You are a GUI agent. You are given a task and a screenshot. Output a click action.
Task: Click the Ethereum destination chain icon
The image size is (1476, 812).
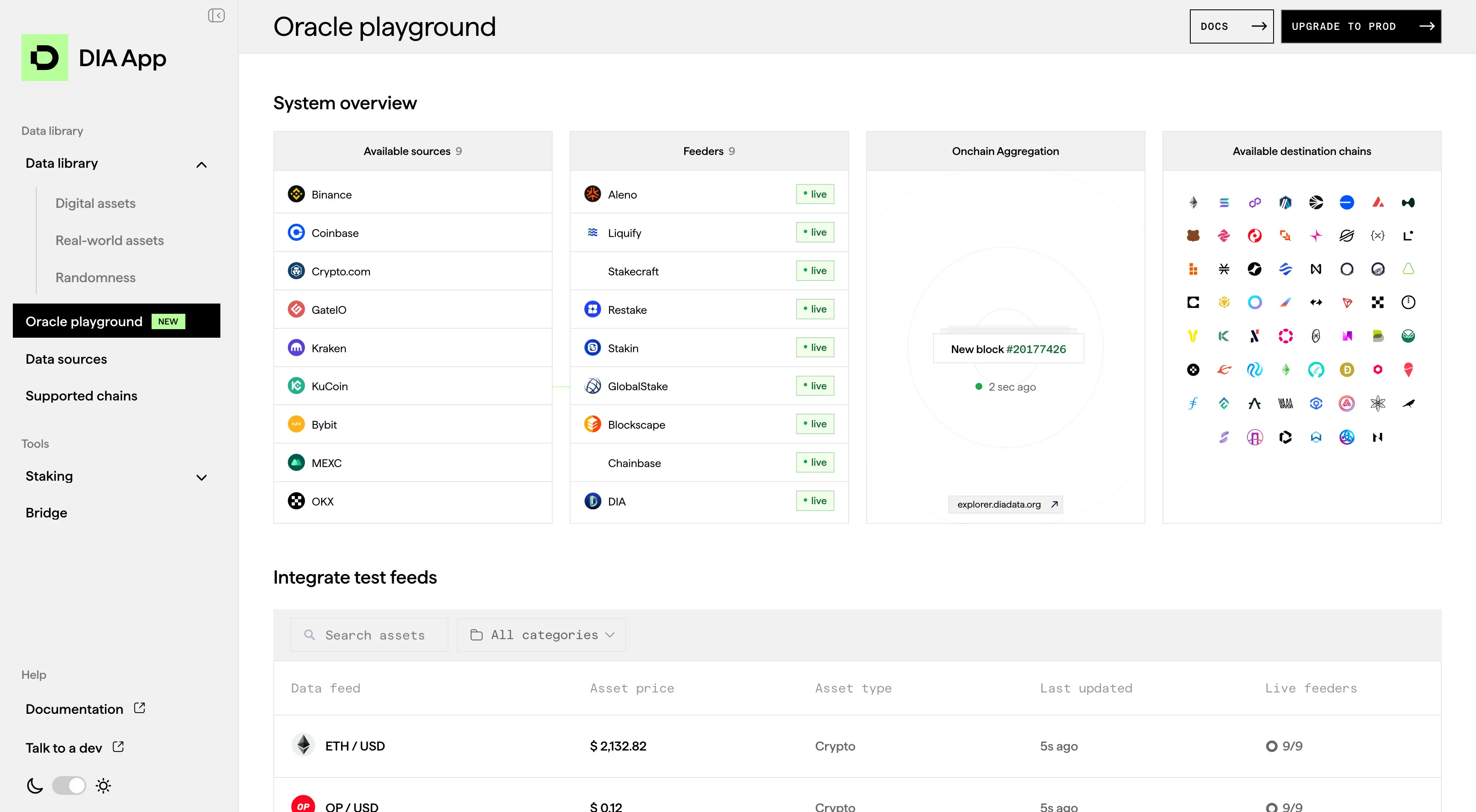click(1193, 202)
